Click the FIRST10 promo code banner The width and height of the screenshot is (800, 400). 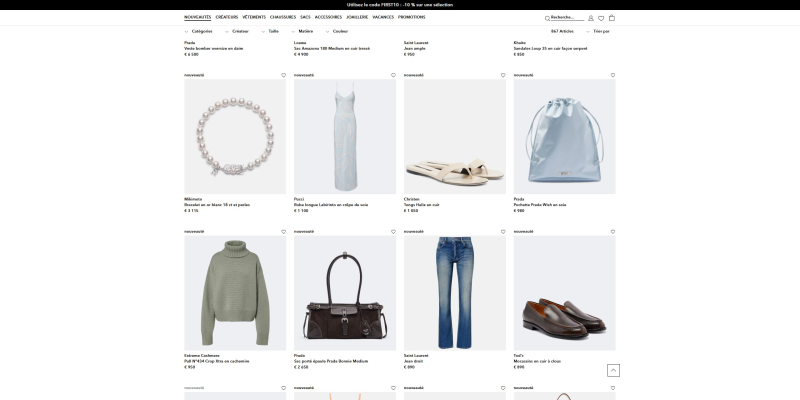(x=400, y=5)
